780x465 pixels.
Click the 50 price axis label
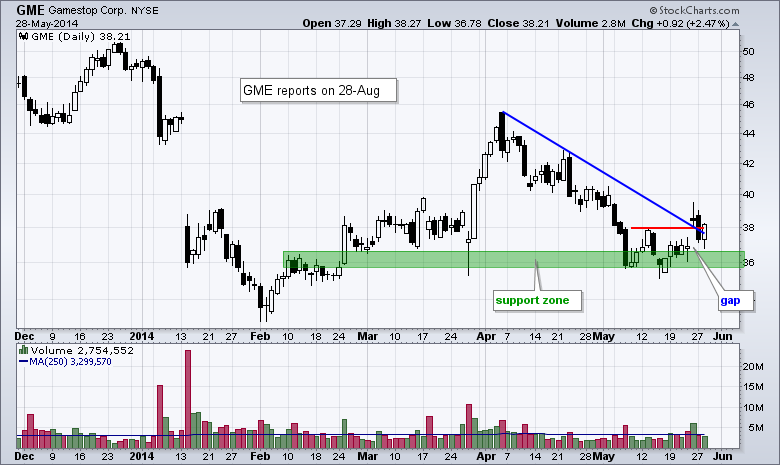pos(748,52)
